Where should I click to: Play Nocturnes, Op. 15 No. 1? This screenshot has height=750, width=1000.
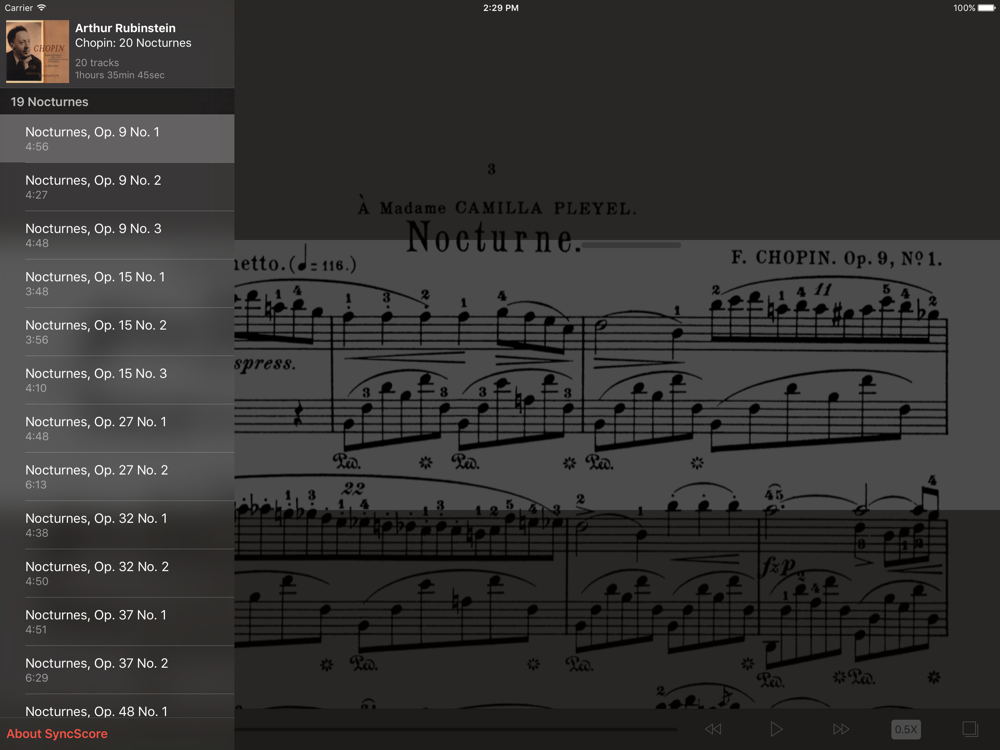[x=117, y=284]
